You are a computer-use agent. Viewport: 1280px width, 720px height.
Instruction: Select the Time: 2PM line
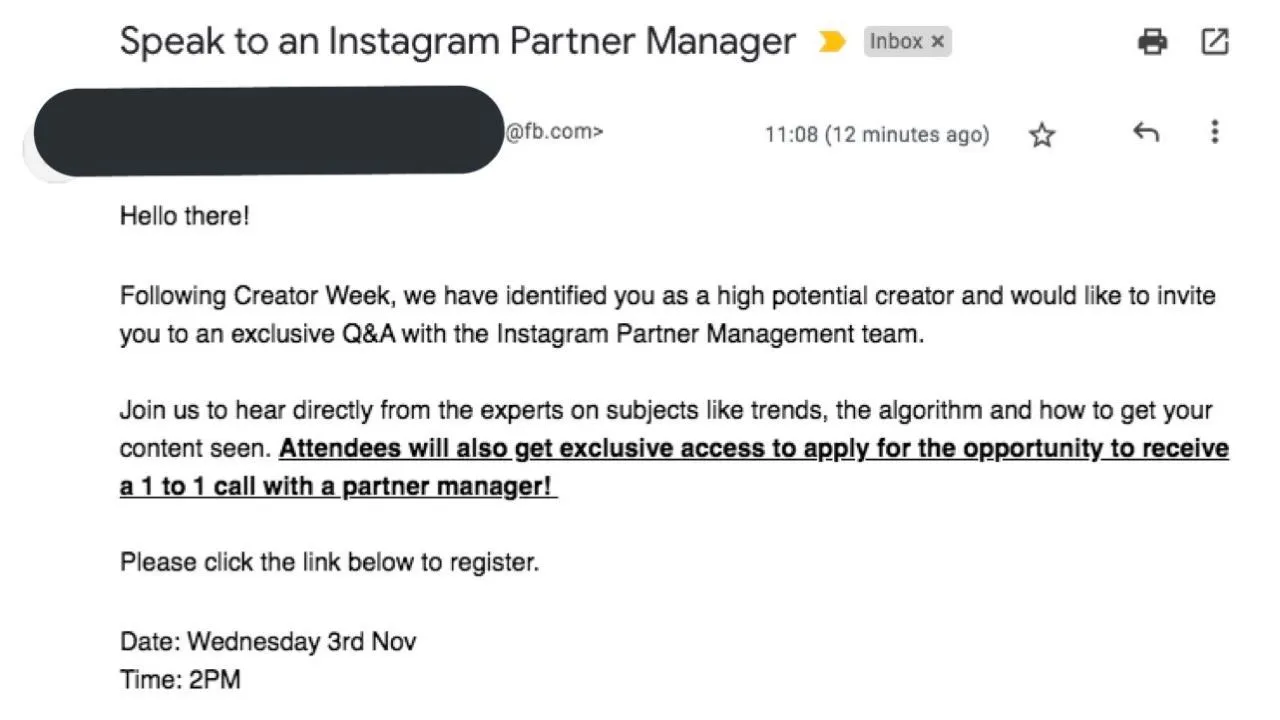(180, 681)
